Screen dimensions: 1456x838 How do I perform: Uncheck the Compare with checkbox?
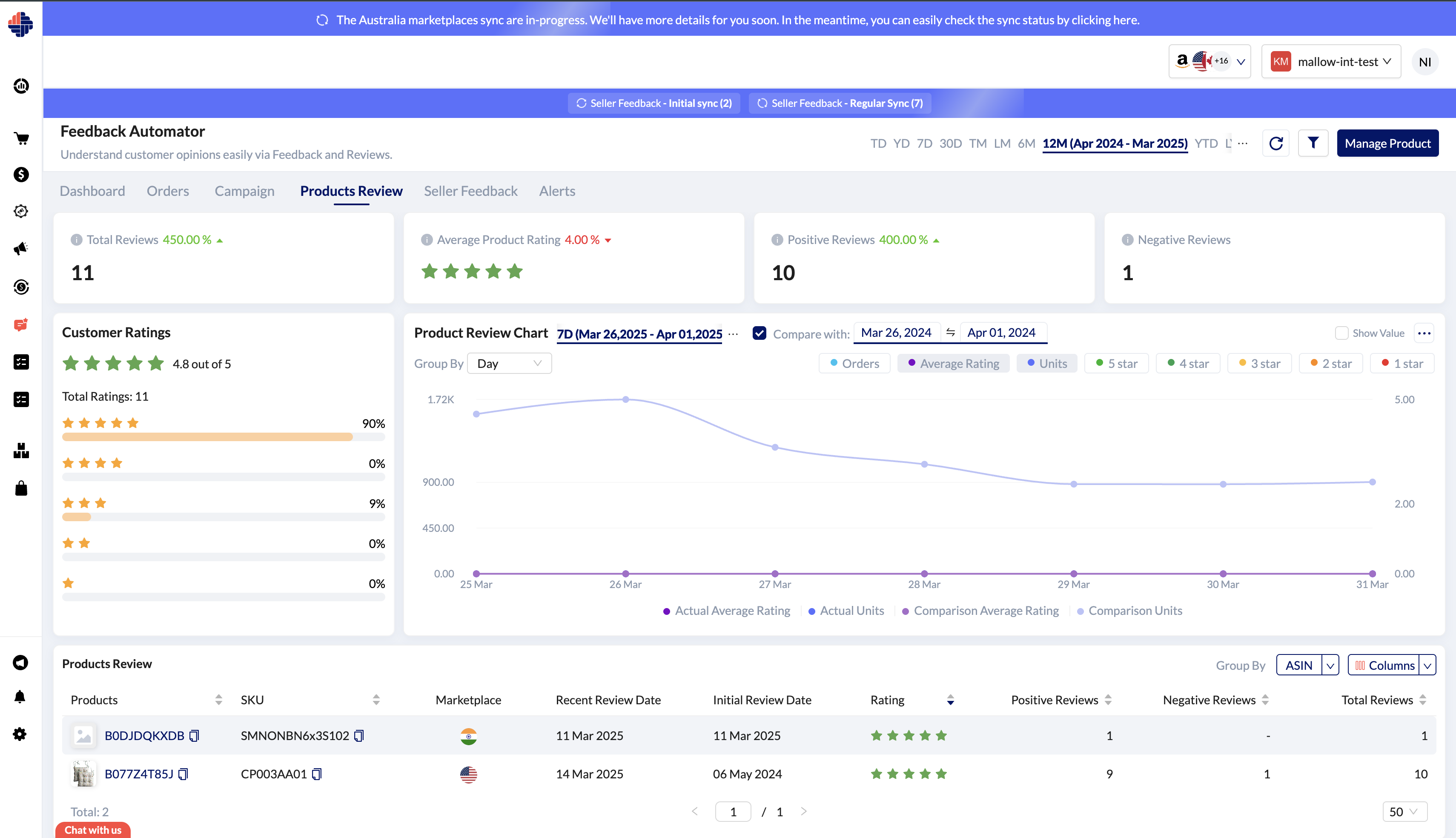coord(760,333)
